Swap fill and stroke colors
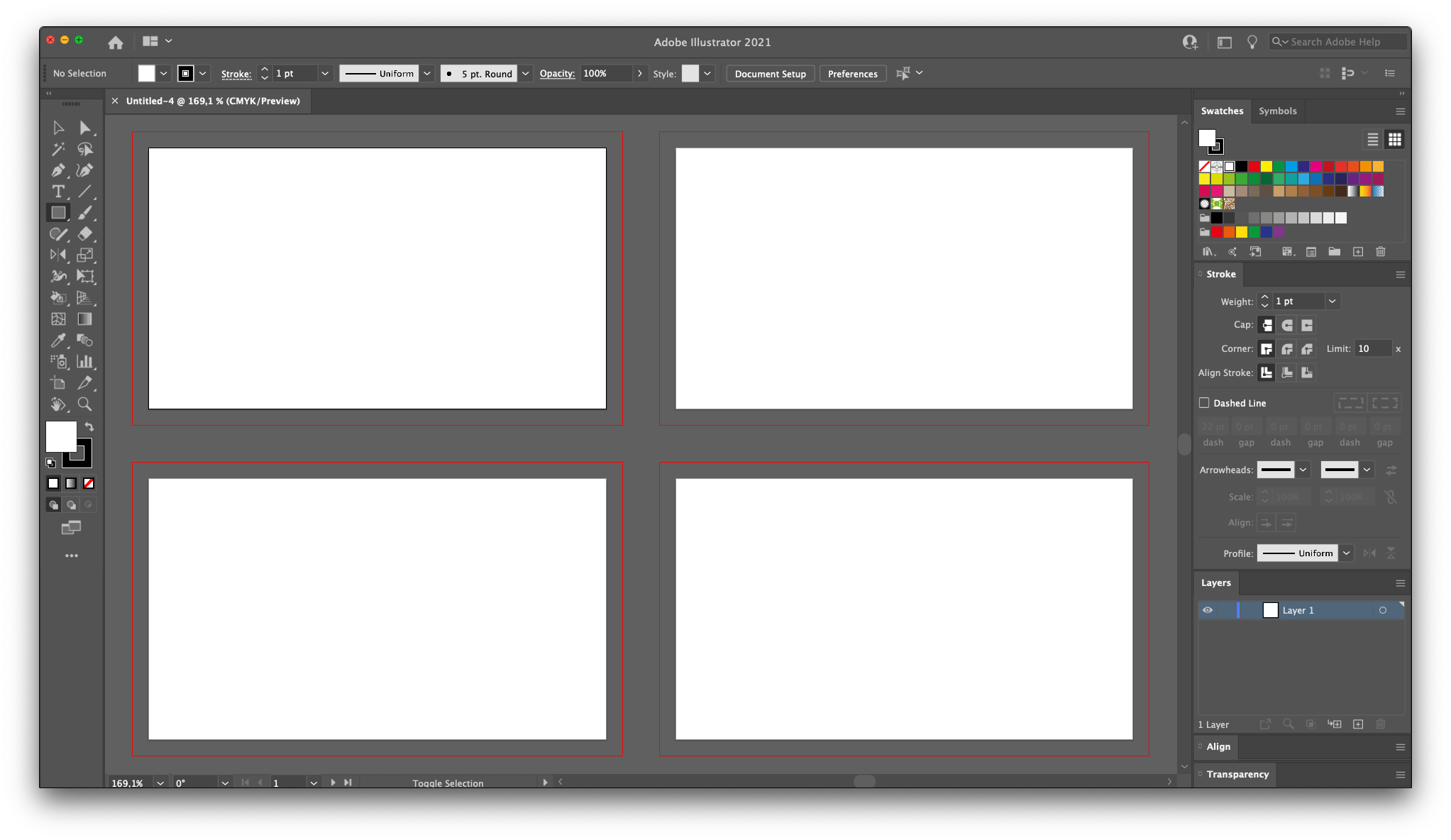Image resolution: width=1451 pixels, height=840 pixels. point(89,427)
